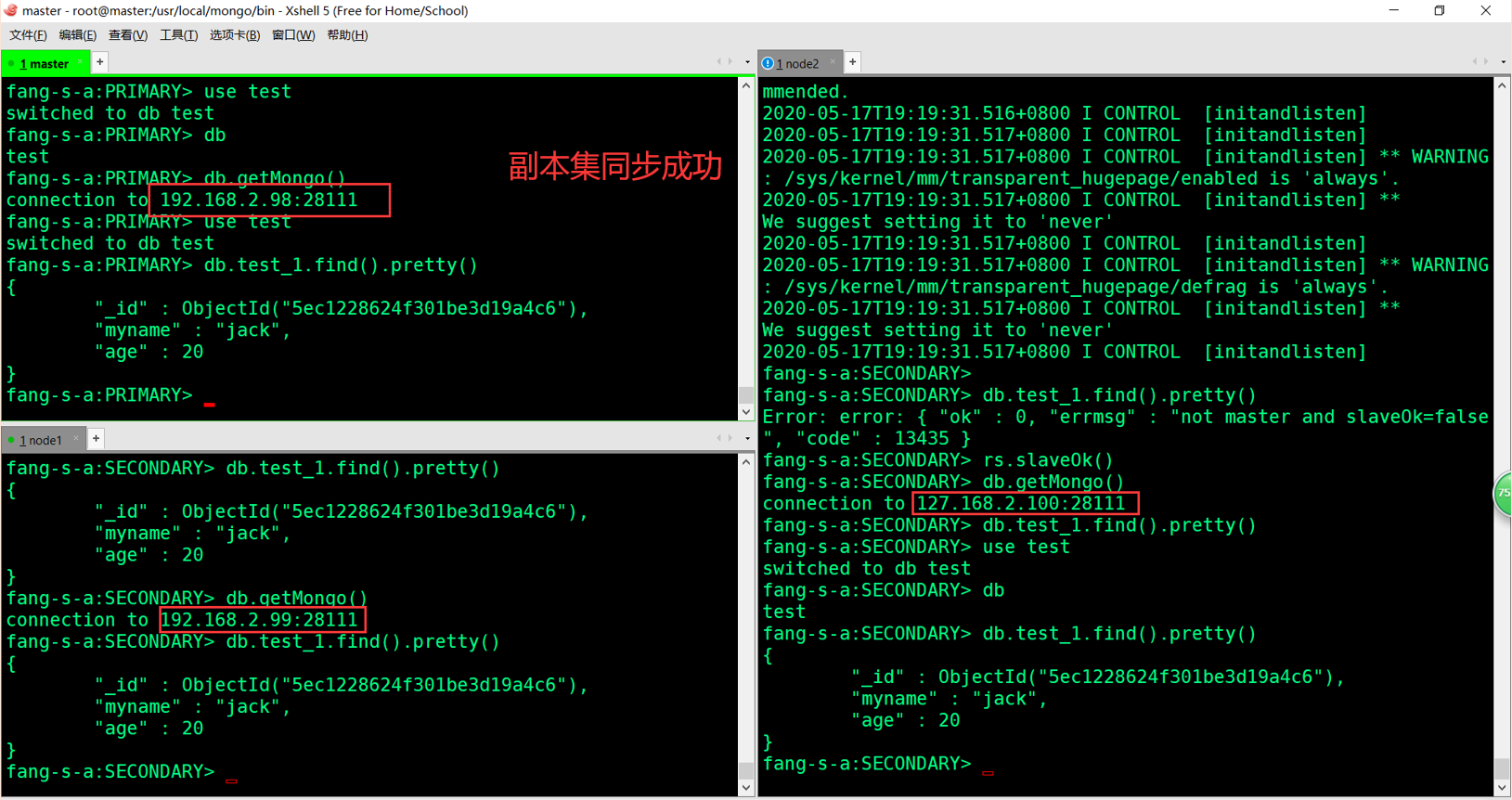
Task: Click the Xshell app icon in title bar
Action: [11, 10]
